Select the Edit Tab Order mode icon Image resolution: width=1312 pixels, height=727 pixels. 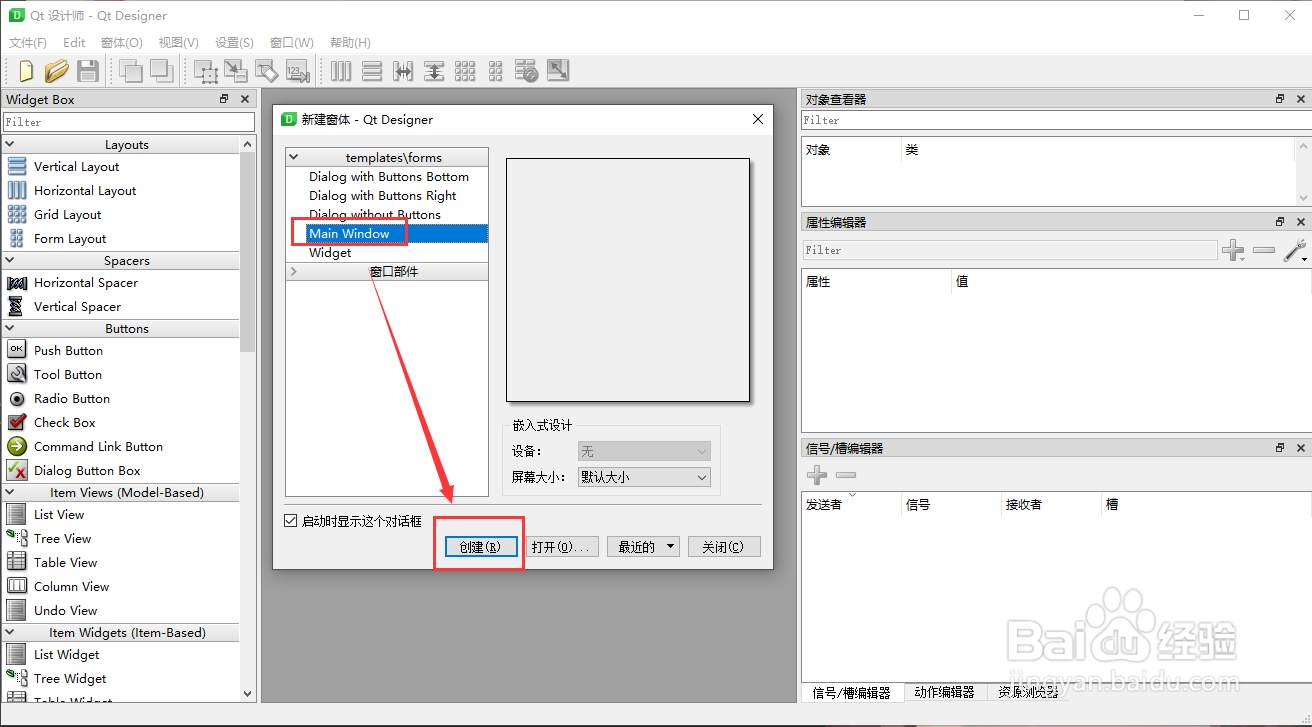[297, 71]
